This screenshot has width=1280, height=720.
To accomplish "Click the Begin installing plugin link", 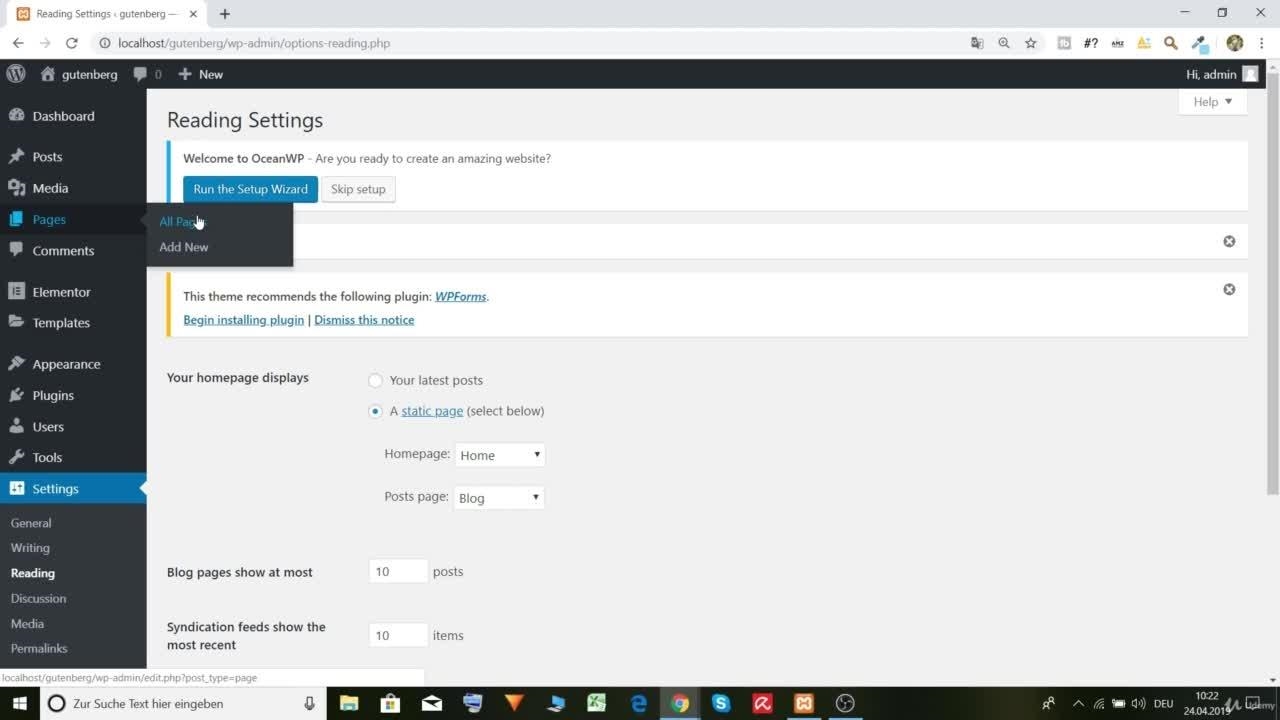I will click(x=243, y=320).
